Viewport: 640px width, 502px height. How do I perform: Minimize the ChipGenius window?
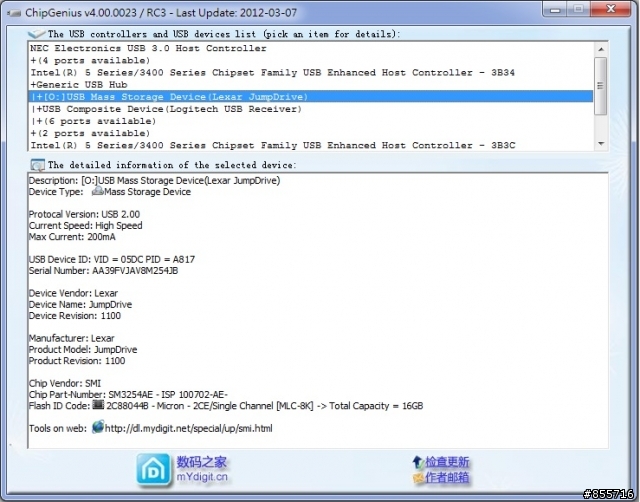(555, 9)
